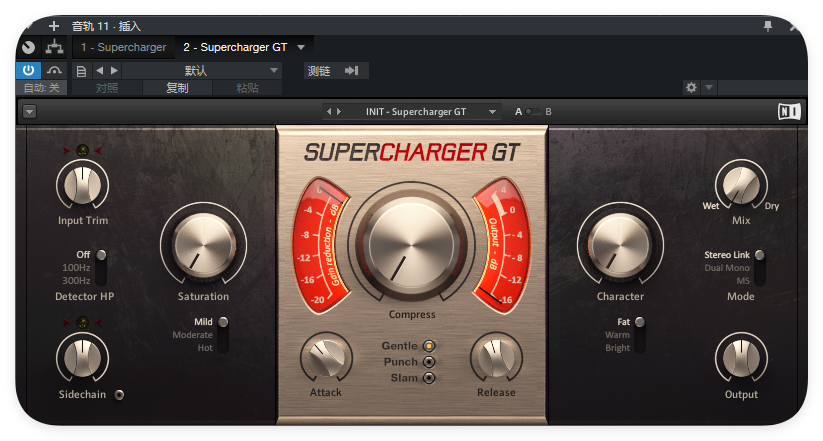
Task: Select previous plugin preset arrow
Action: [x=329, y=111]
